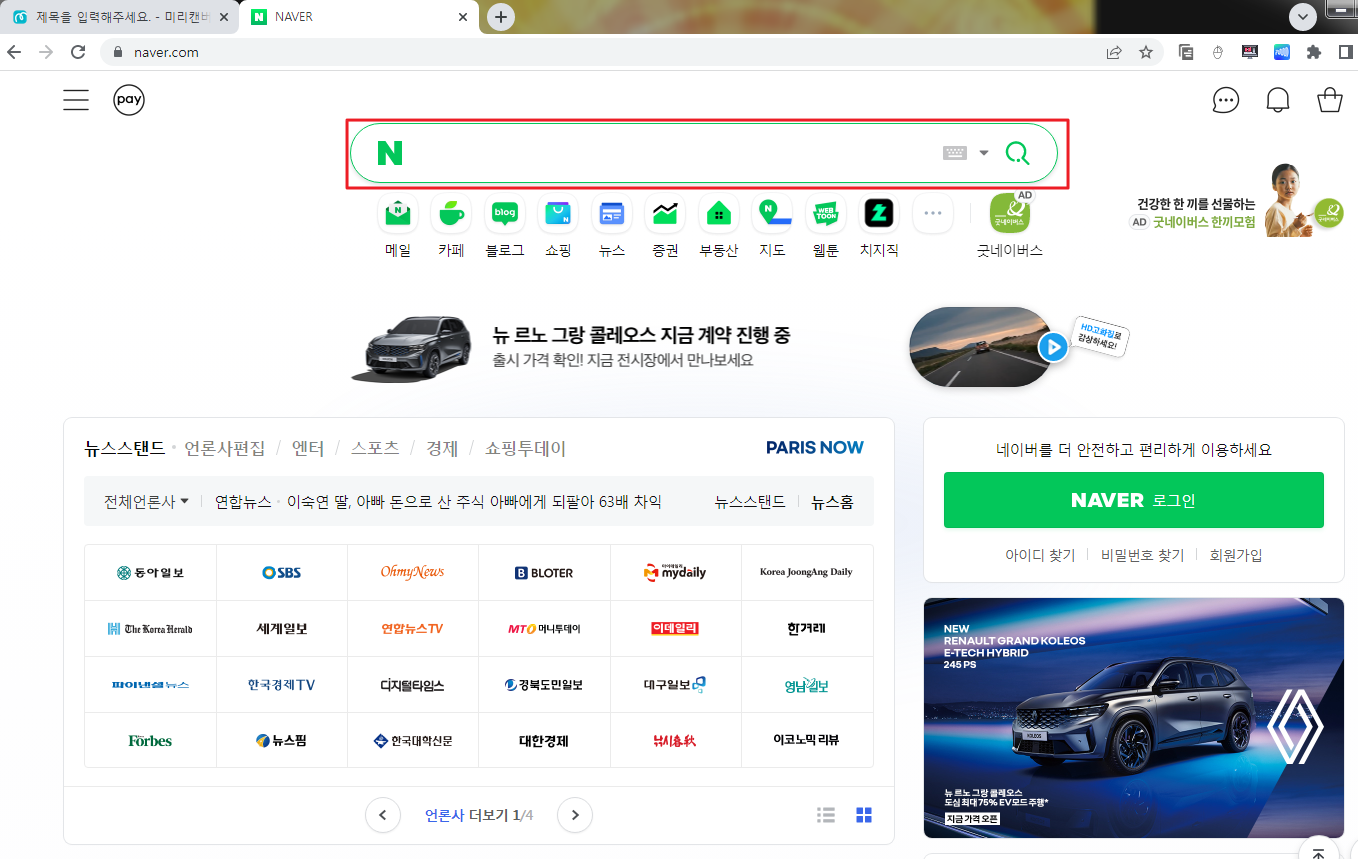Viewport: 1358px width, 859px height.
Task: Open the 한겨레 publisher tile
Action: click(807, 629)
